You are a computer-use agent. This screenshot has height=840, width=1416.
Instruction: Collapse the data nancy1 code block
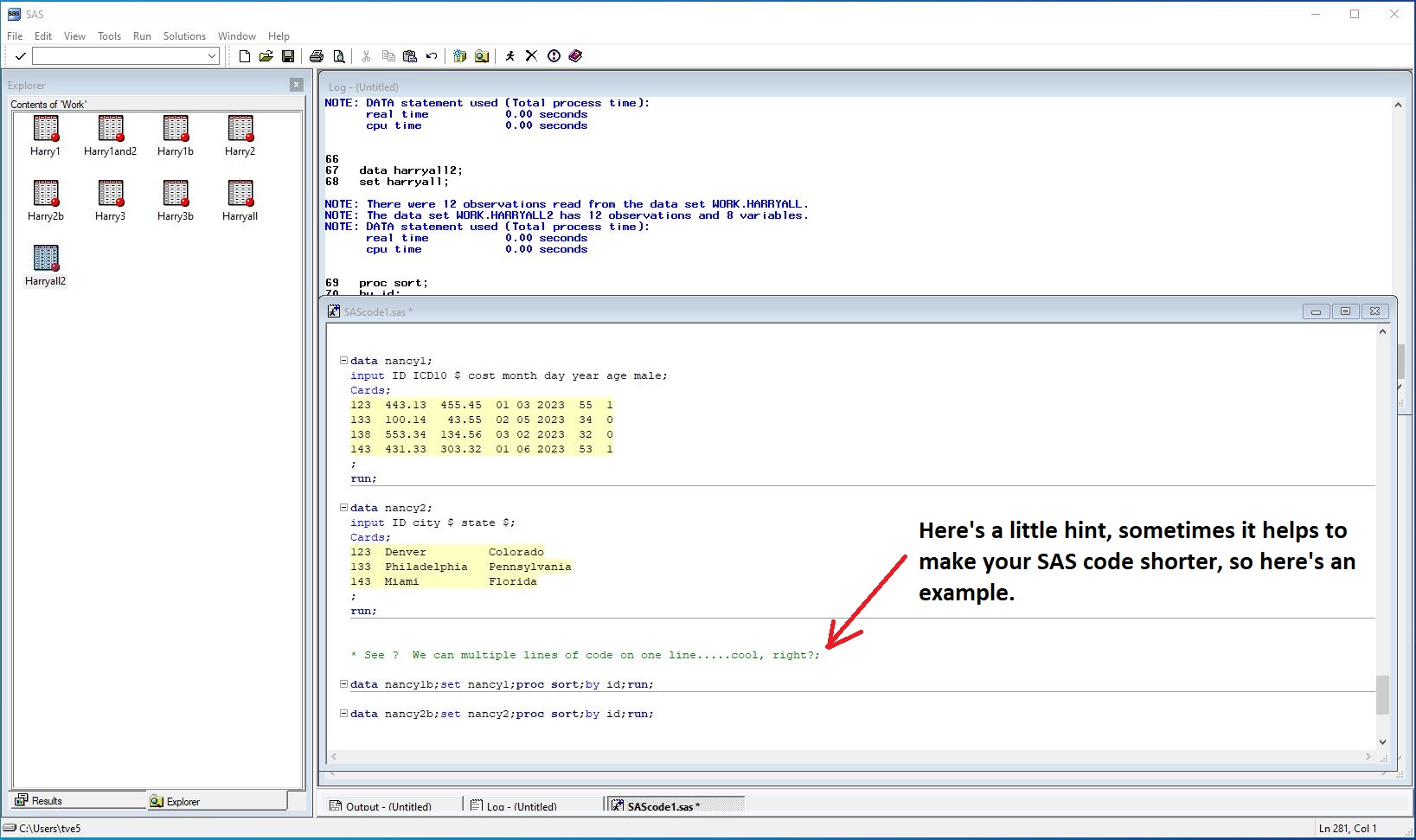coord(343,361)
